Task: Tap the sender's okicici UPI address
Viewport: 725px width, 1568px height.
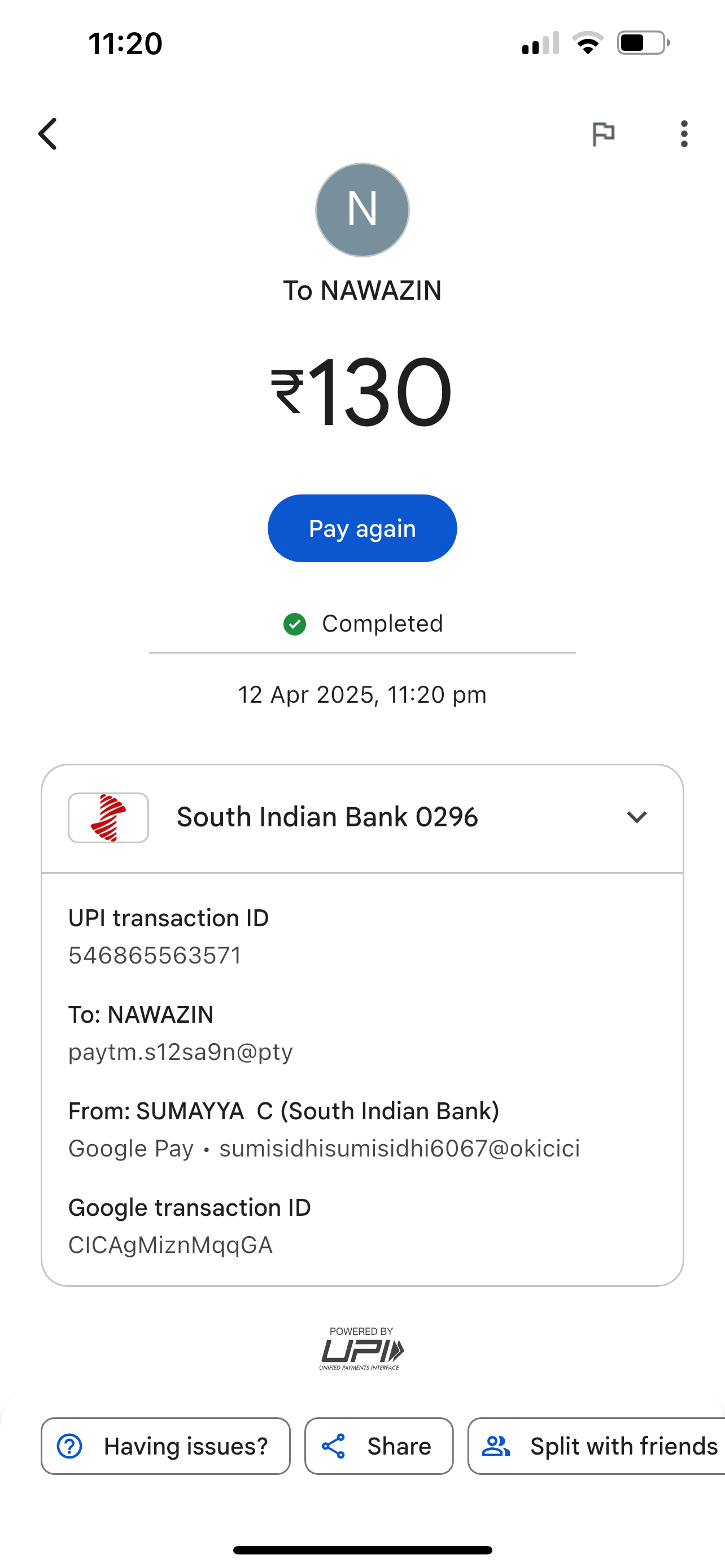Action: tap(399, 1149)
